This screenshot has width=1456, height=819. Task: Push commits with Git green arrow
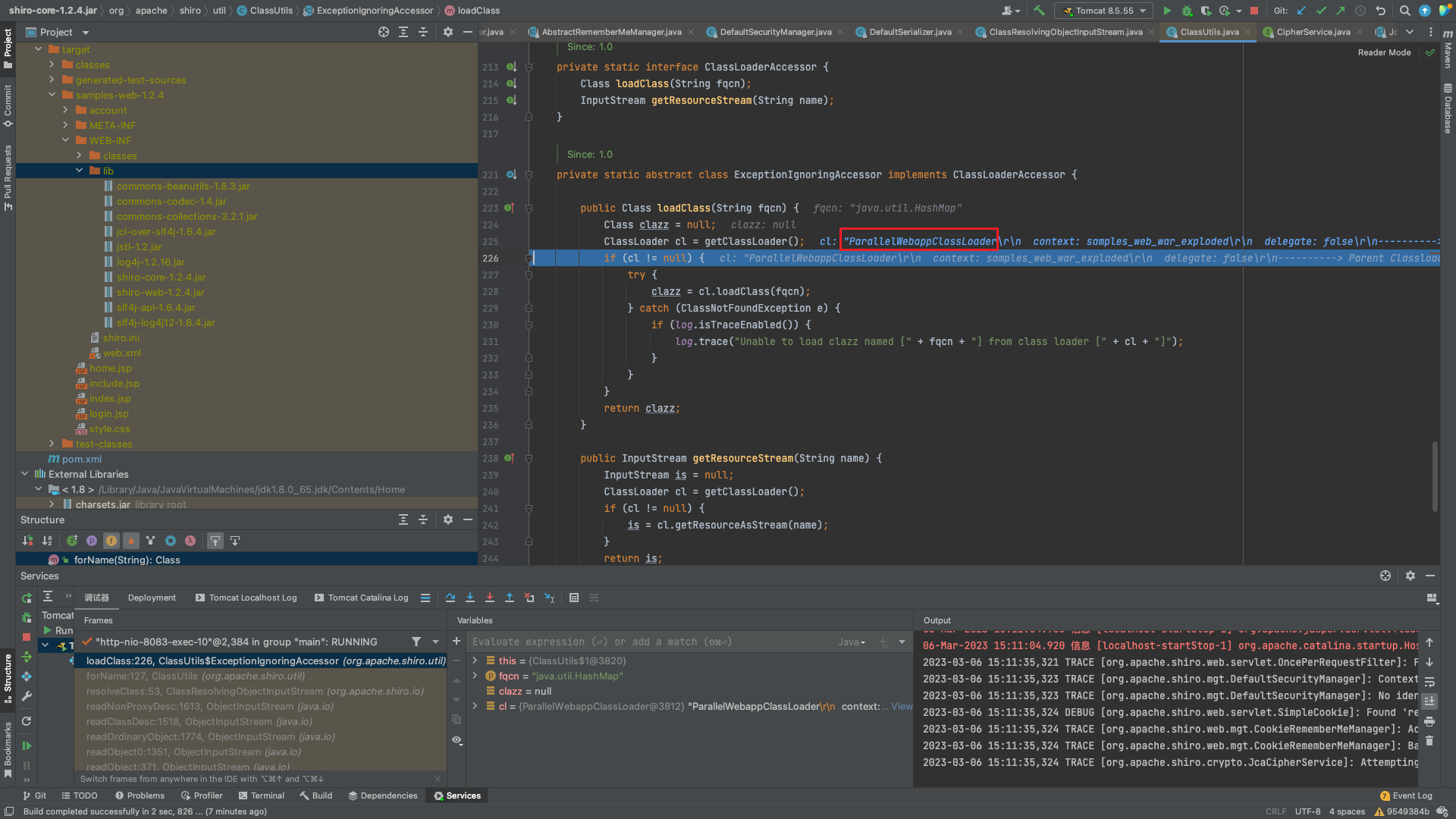pyautogui.click(x=1341, y=11)
